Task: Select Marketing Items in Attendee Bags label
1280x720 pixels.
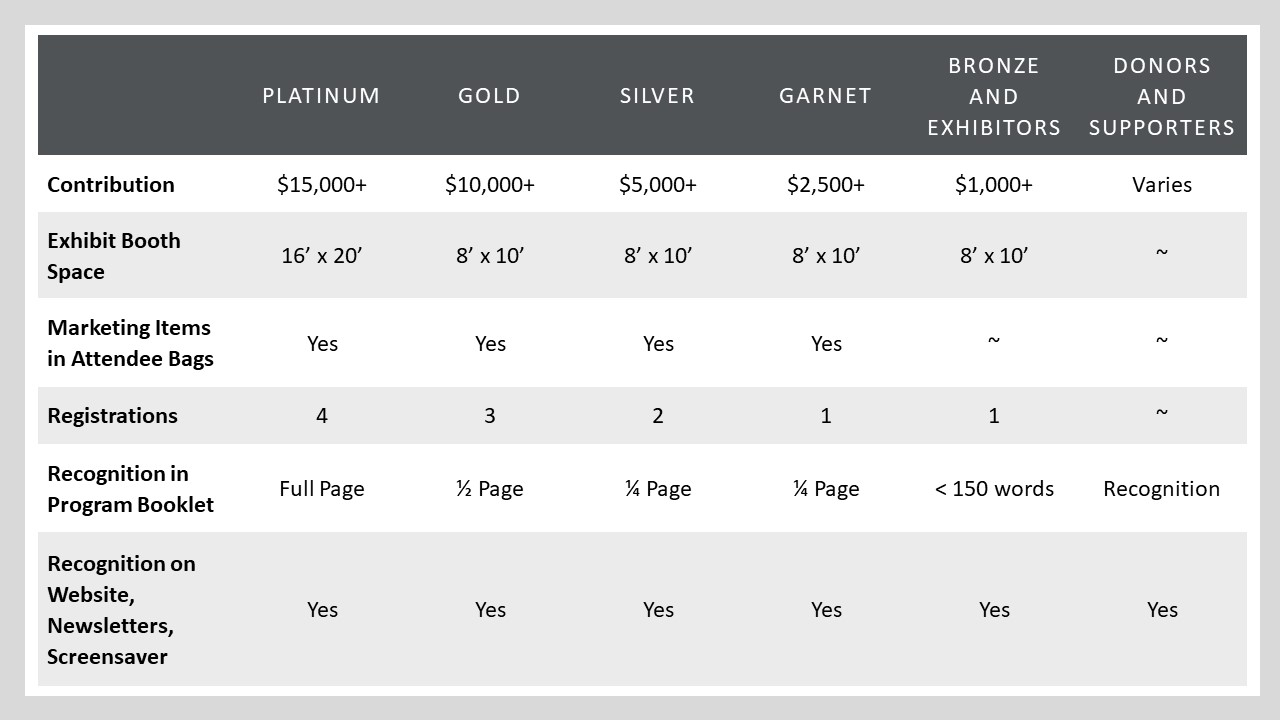Action: pos(130,343)
